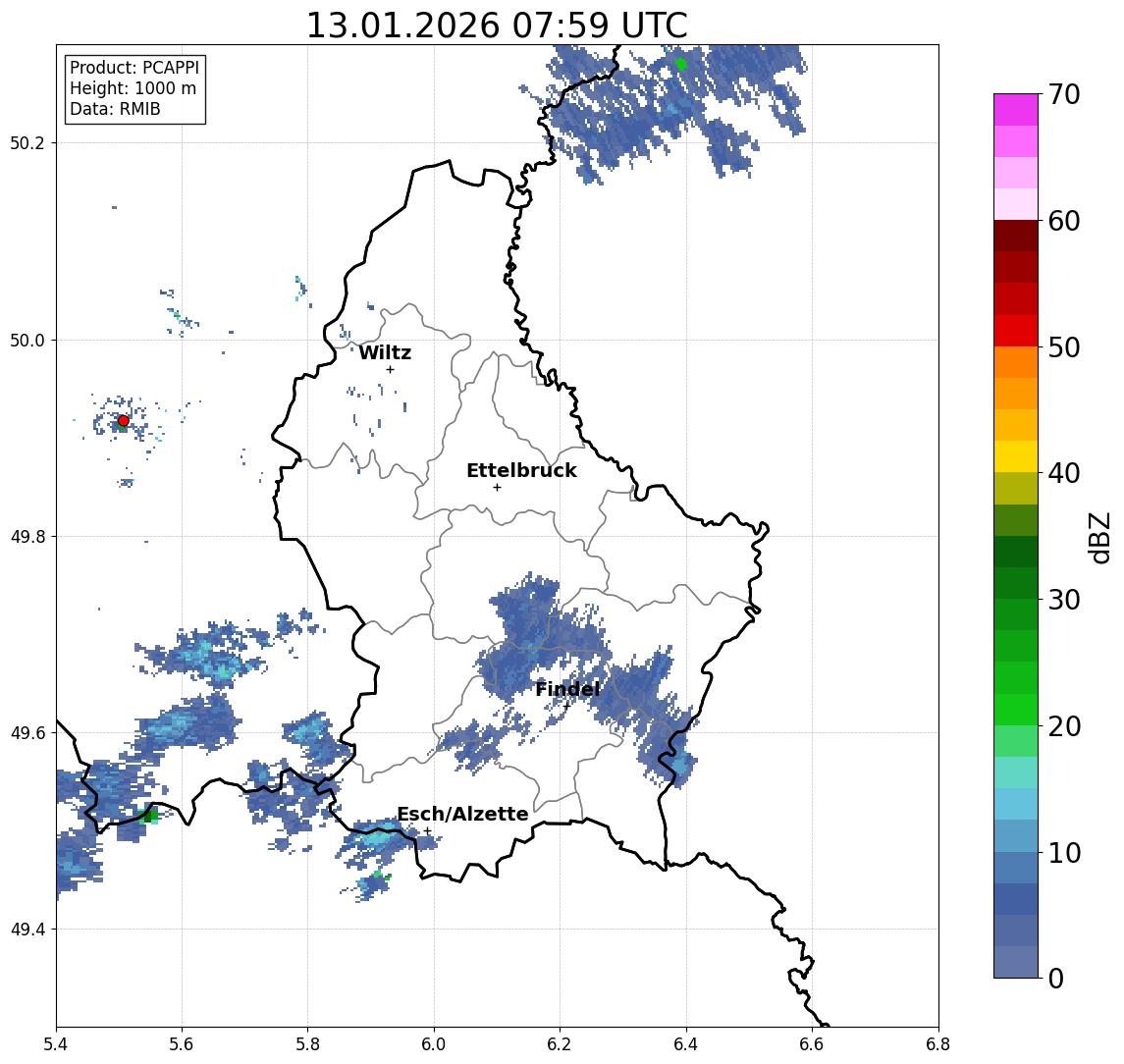Click the colorbar tick label 50
The height and width of the screenshot is (1064, 1124).
tap(1064, 347)
